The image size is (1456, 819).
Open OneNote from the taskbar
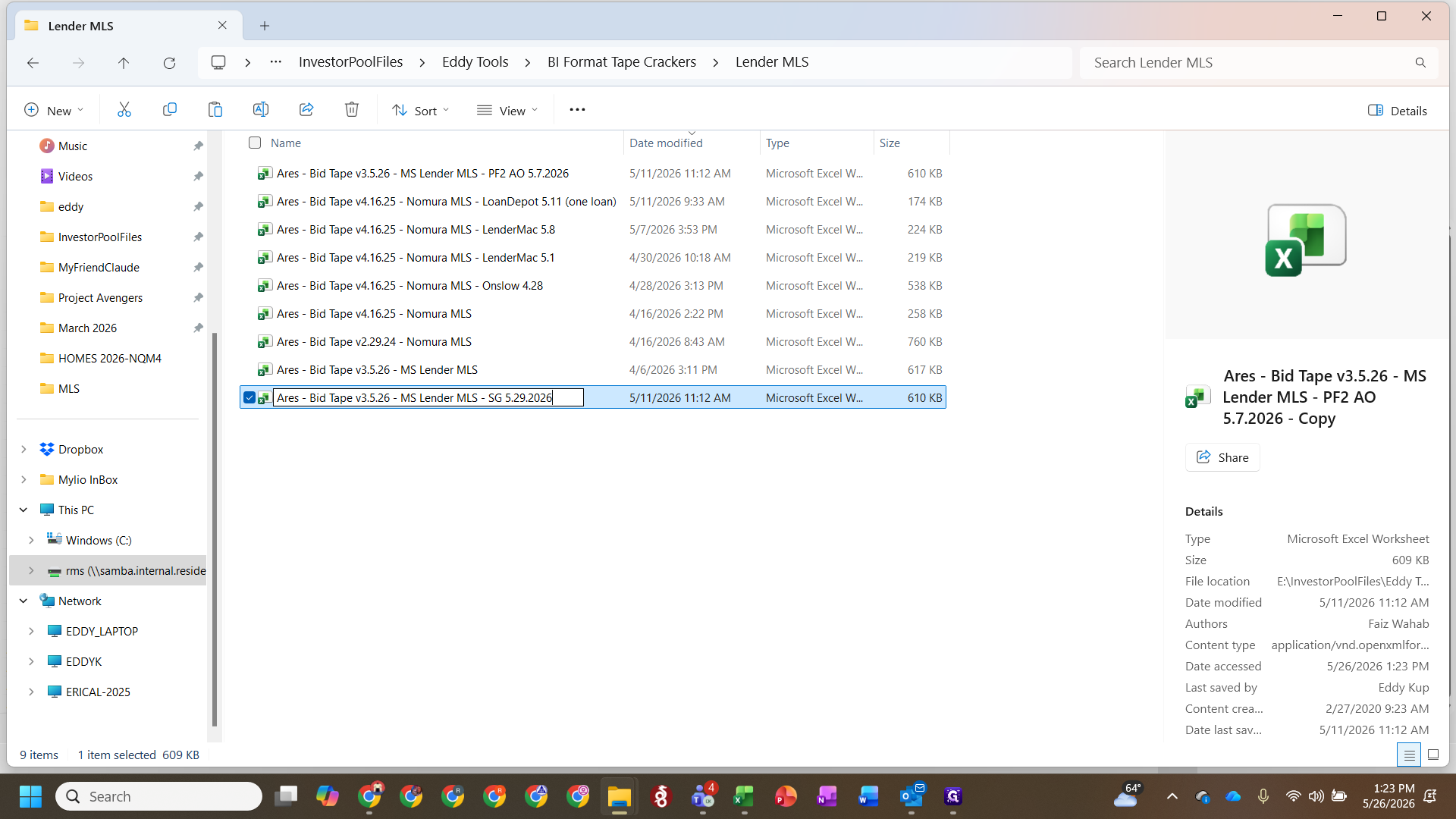tap(827, 796)
